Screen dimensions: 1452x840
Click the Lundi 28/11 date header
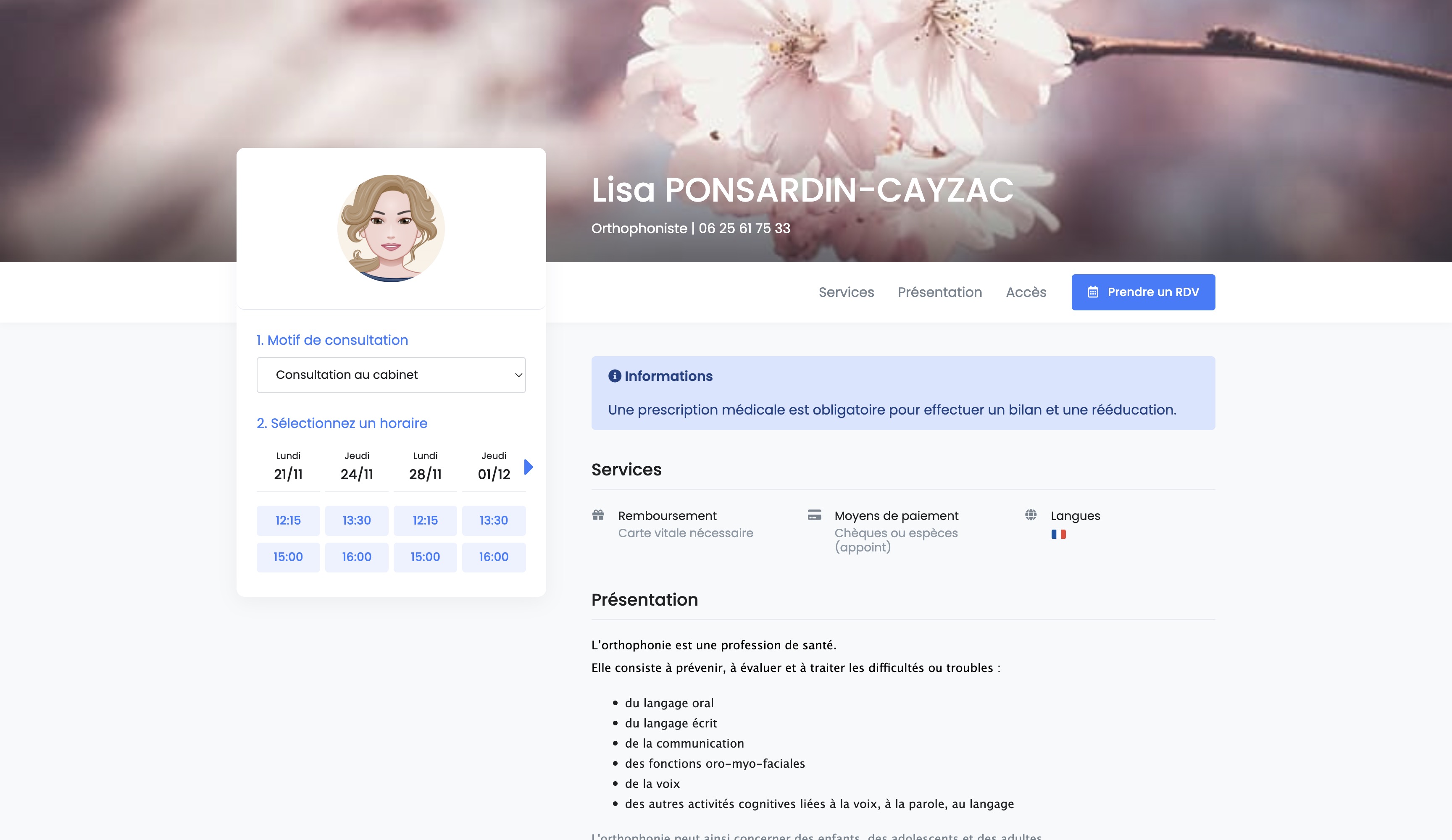425,467
